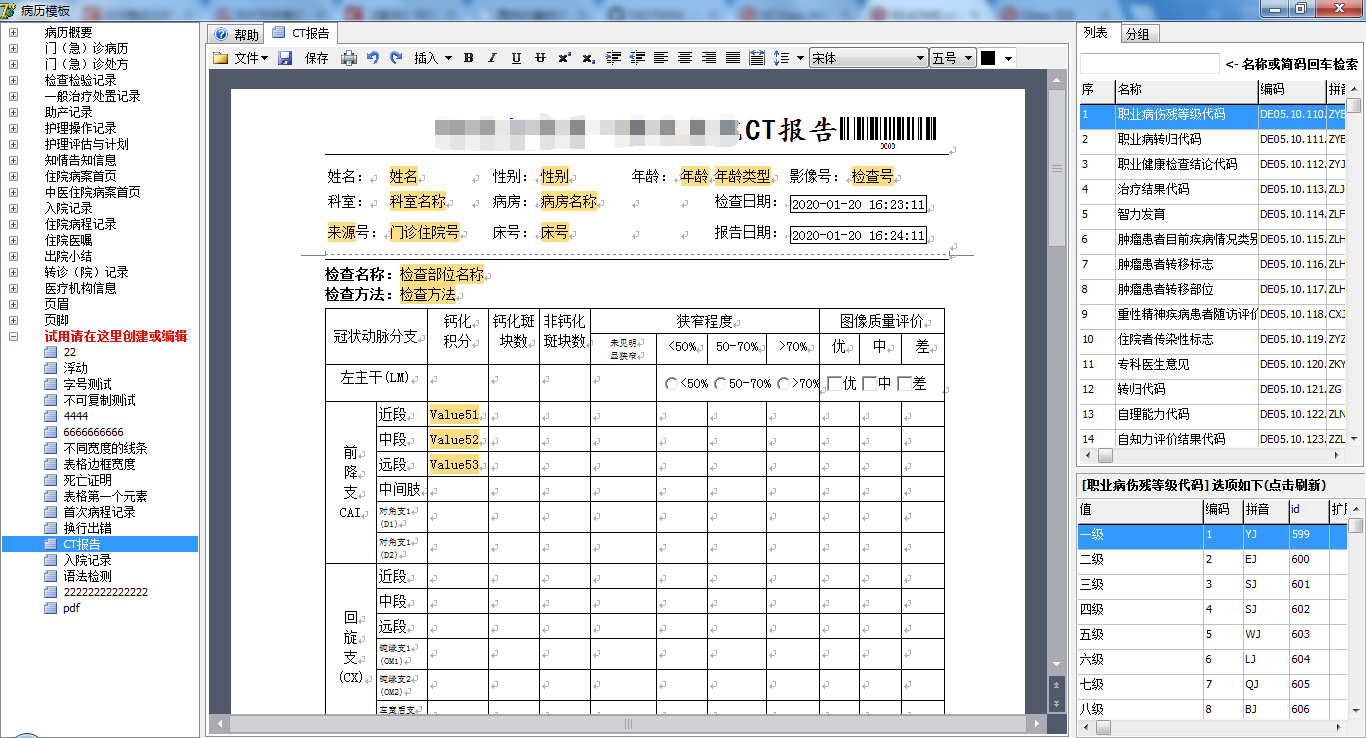This screenshot has height=738, width=1366.
Task: Click the 病历模板 app icon in title bar
Action: pyautogui.click(x=9, y=9)
